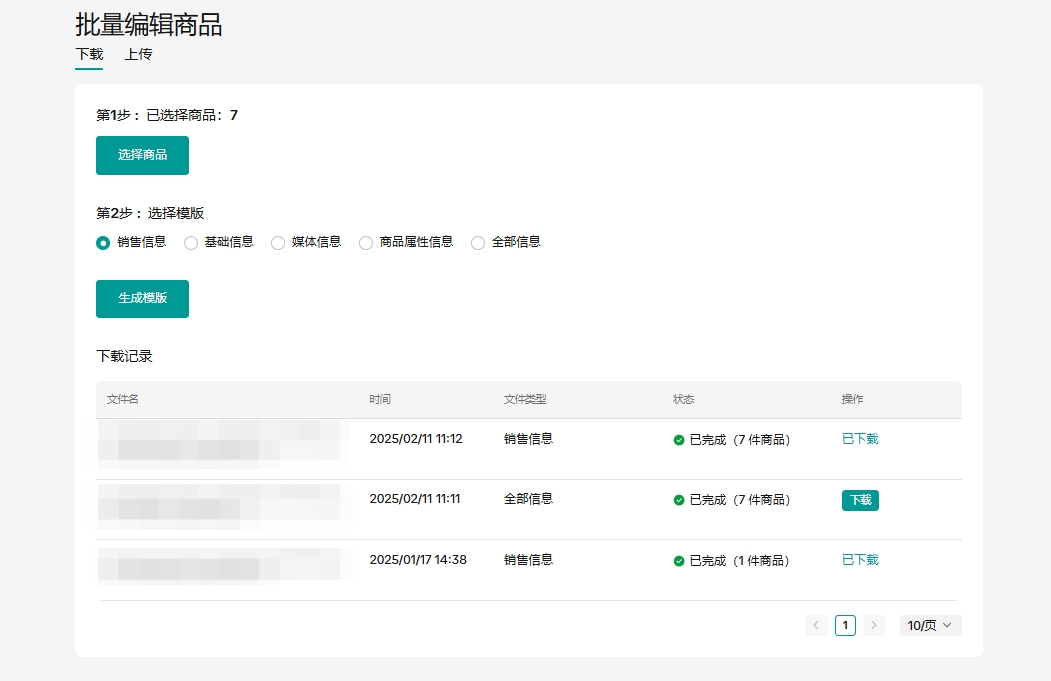The height and width of the screenshot is (681, 1051).
Task: Click the 选择商品 button
Action: tap(142, 155)
